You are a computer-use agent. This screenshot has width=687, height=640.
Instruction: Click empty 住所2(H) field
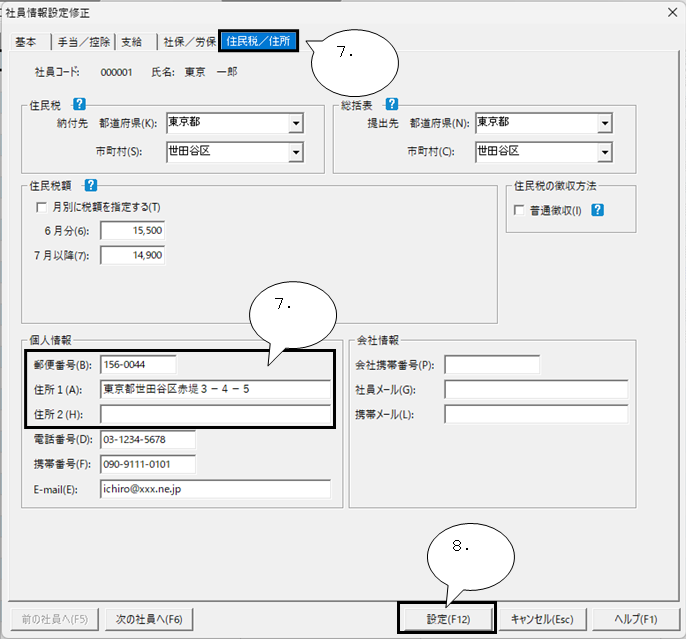tap(215, 414)
